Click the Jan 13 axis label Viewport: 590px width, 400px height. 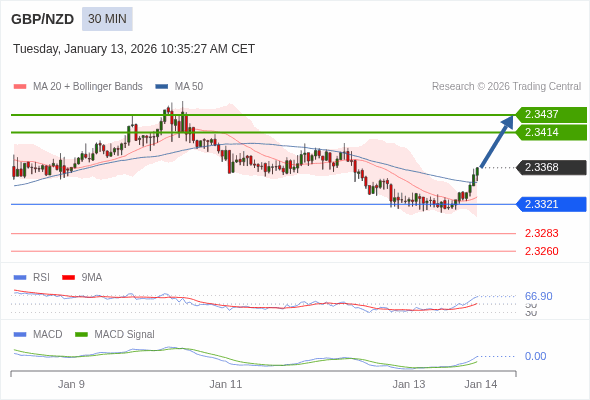(x=409, y=384)
